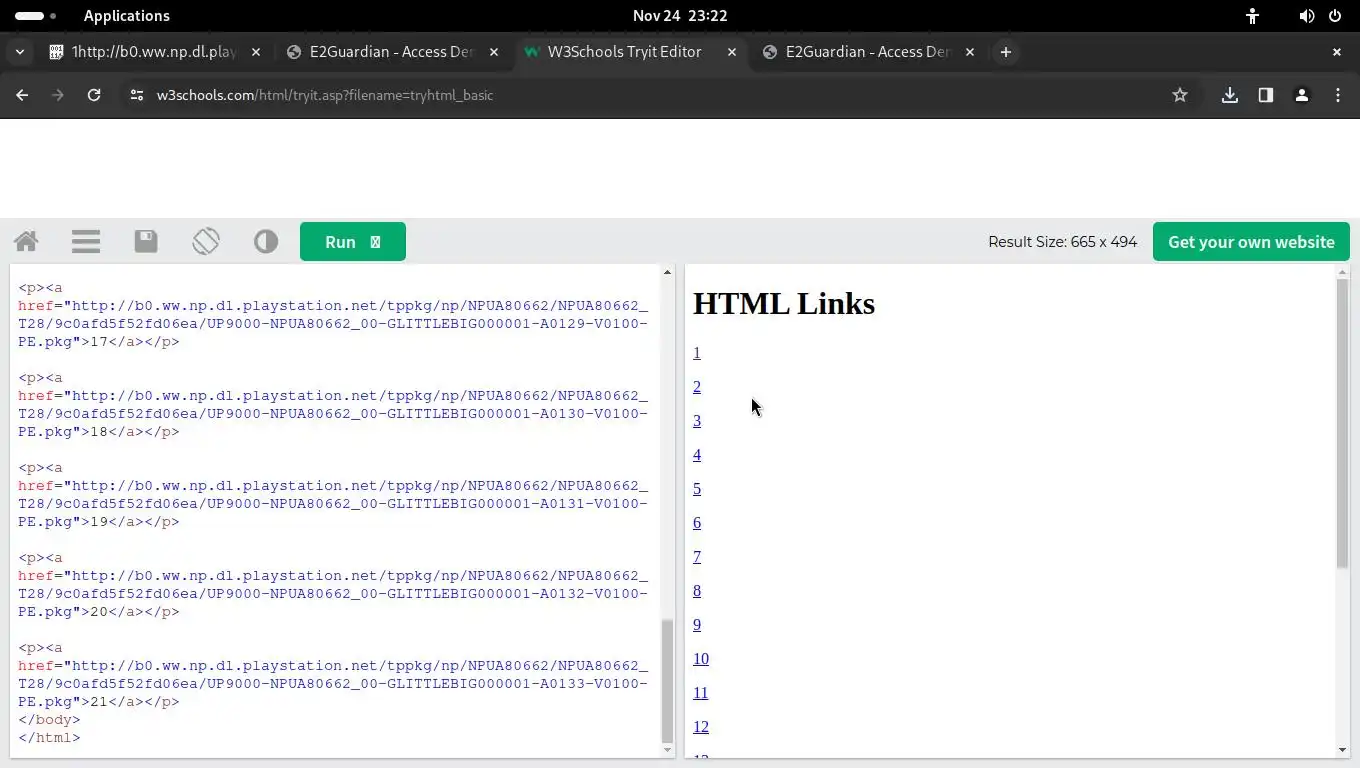Screen dimensions: 1360x768
Task: Open browser profile icon
Action: pyautogui.click(x=1302, y=95)
